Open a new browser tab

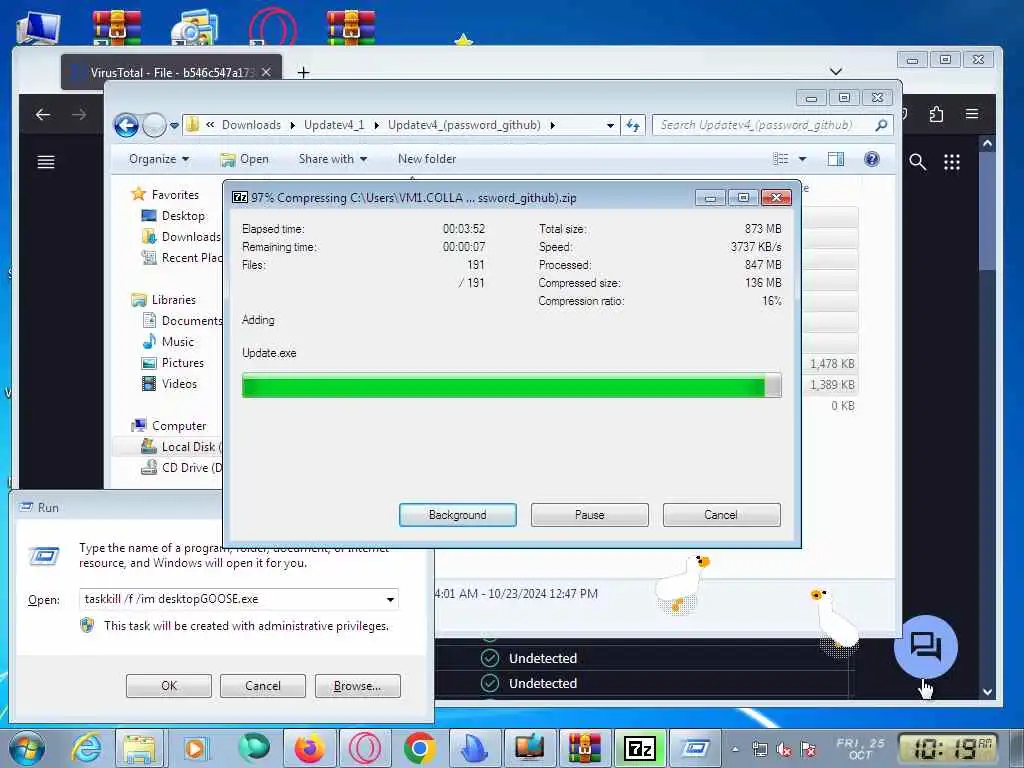pyautogui.click(x=303, y=72)
